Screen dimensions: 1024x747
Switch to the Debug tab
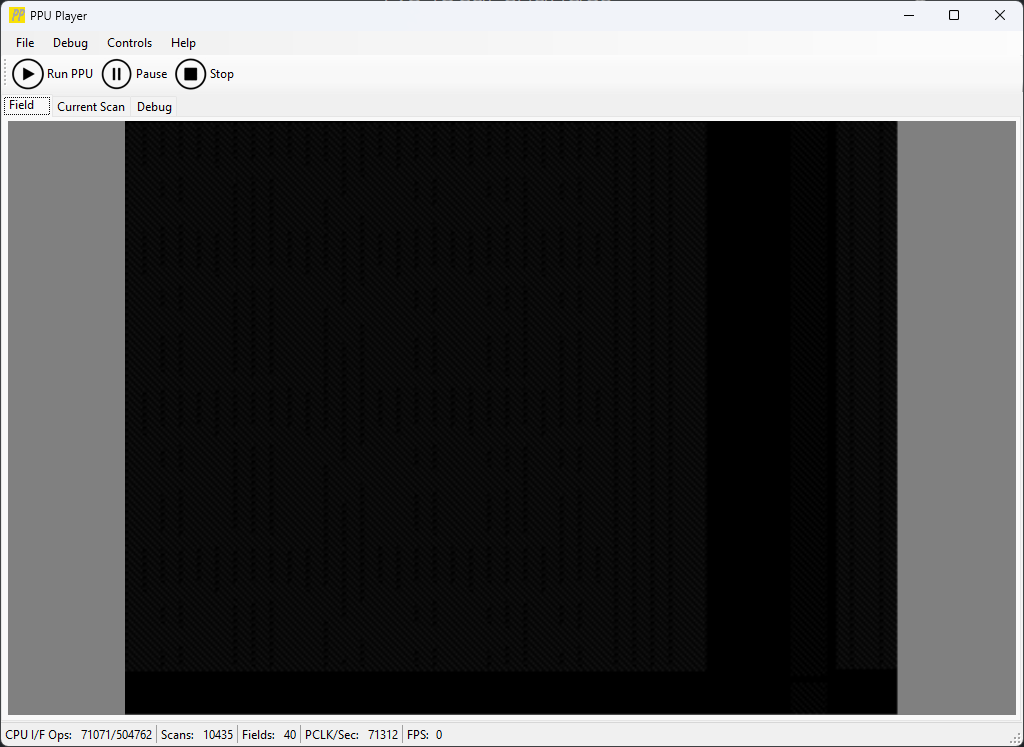click(x=154, y=107)
